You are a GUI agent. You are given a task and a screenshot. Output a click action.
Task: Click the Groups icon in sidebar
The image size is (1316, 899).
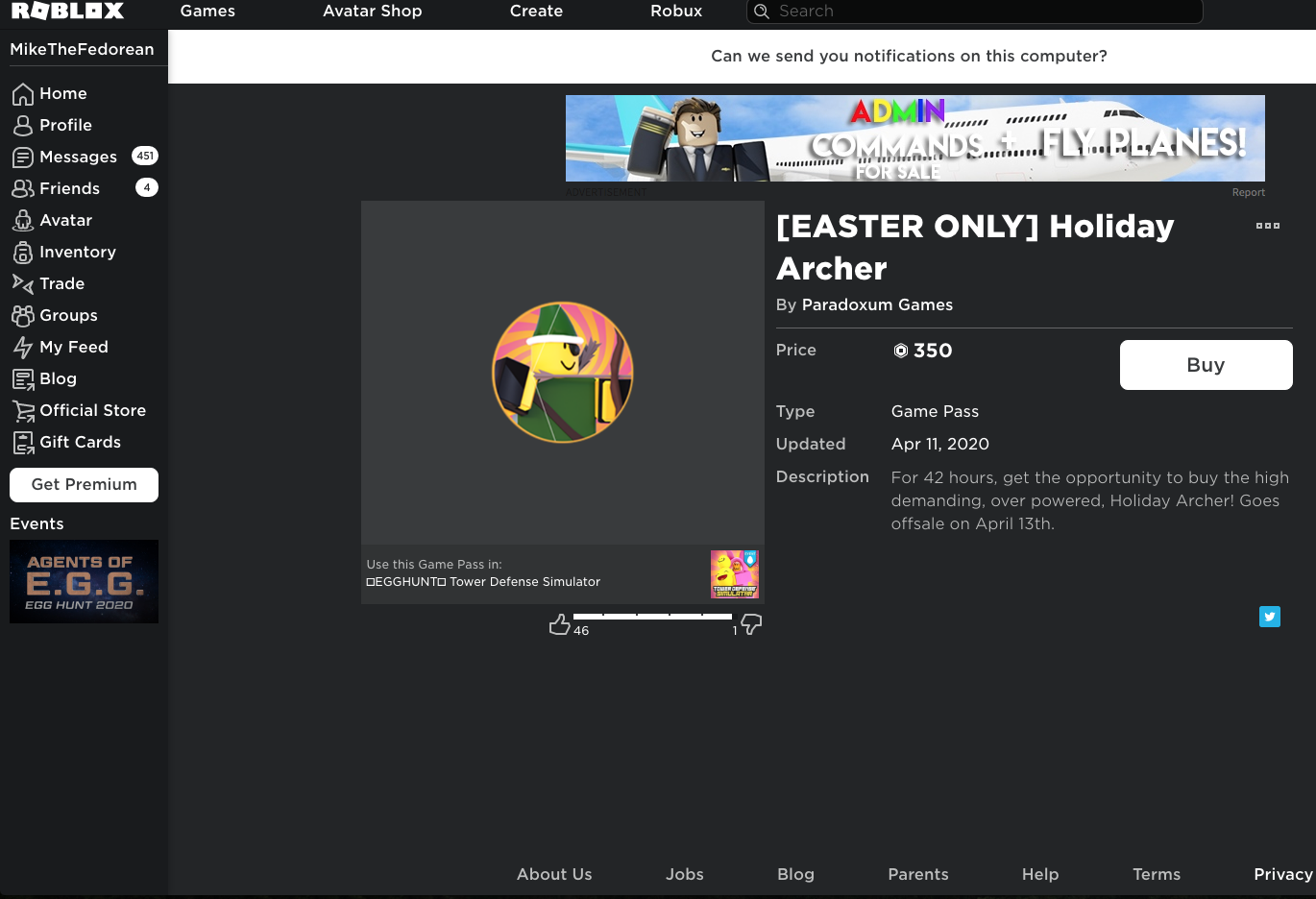click(23, 316)
